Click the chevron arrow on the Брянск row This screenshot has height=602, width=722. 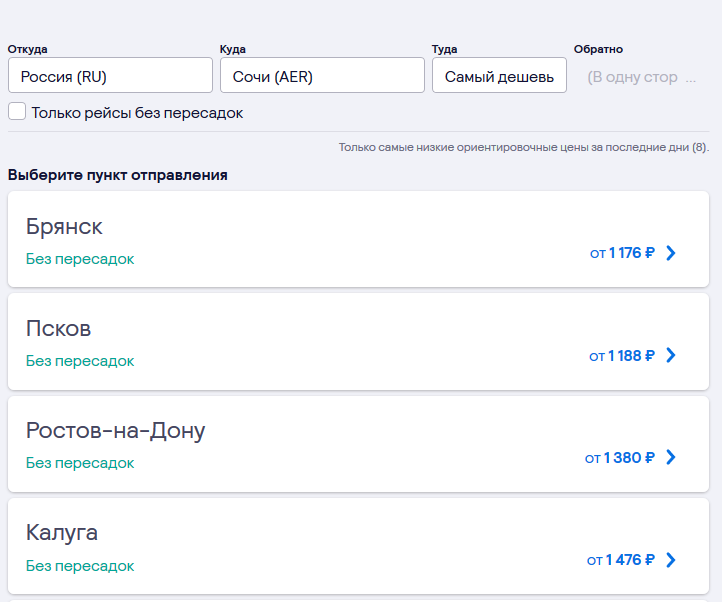[671, 253]
